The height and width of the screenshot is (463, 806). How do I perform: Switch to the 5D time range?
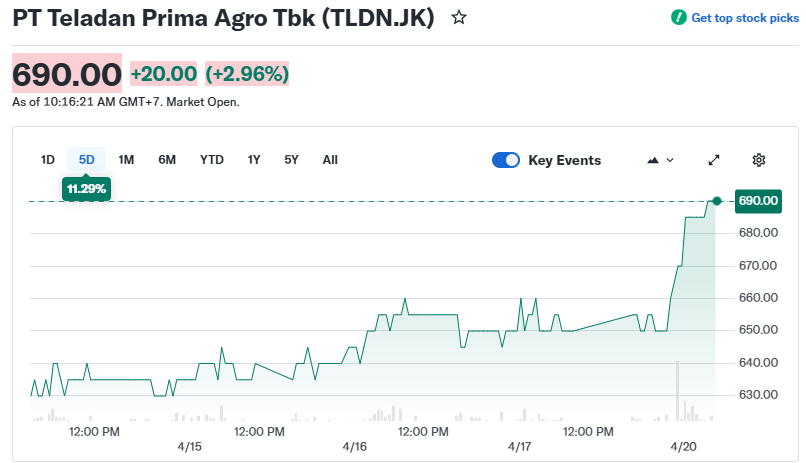[87, 160]
